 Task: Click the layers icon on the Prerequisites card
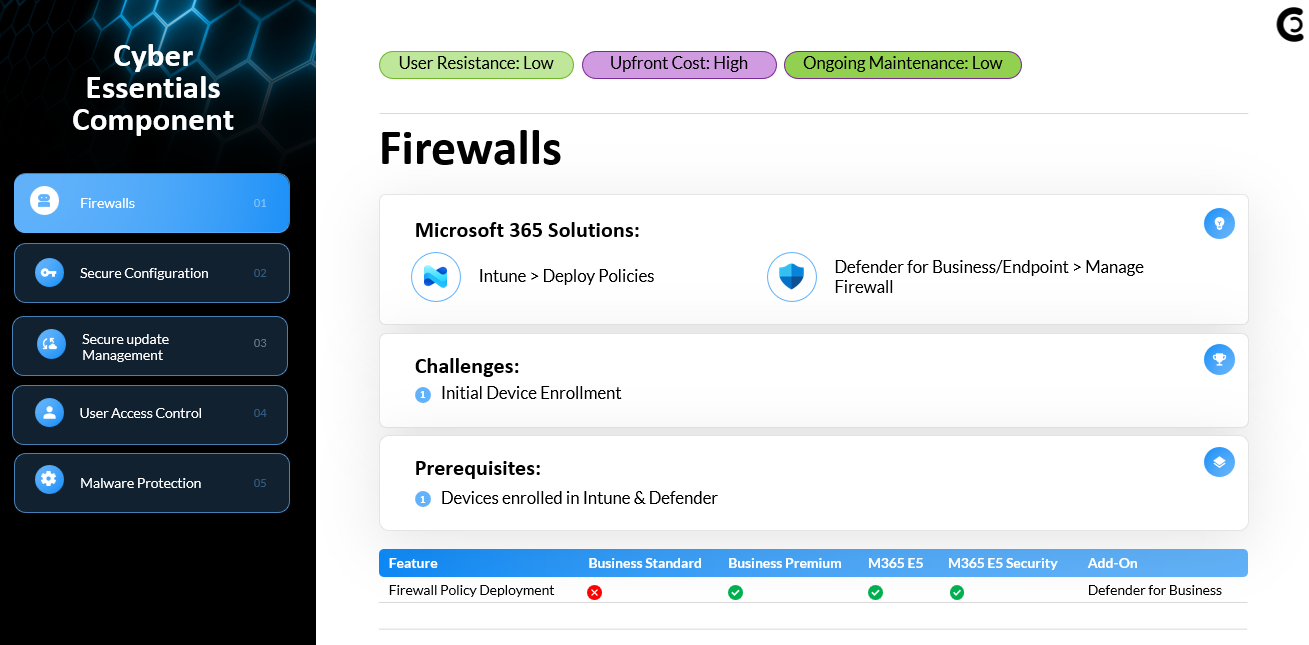[x=1219, y=461]
